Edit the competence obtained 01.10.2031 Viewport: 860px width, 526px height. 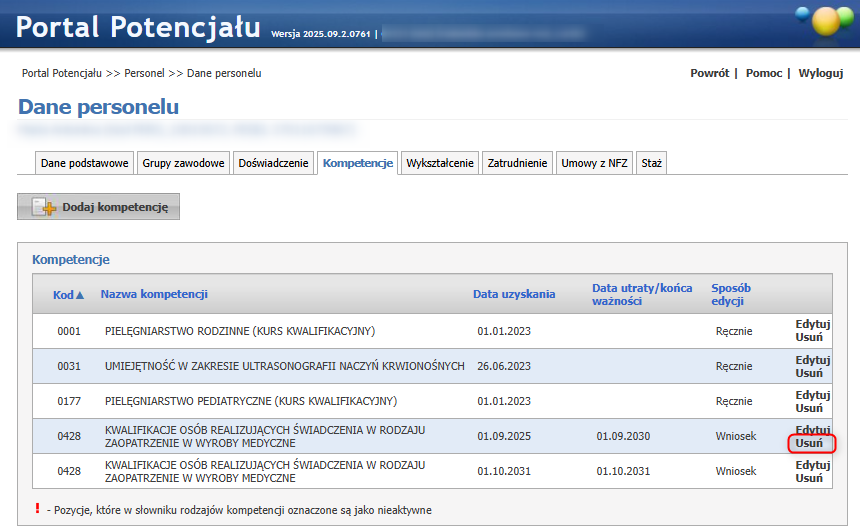[813, 465]
